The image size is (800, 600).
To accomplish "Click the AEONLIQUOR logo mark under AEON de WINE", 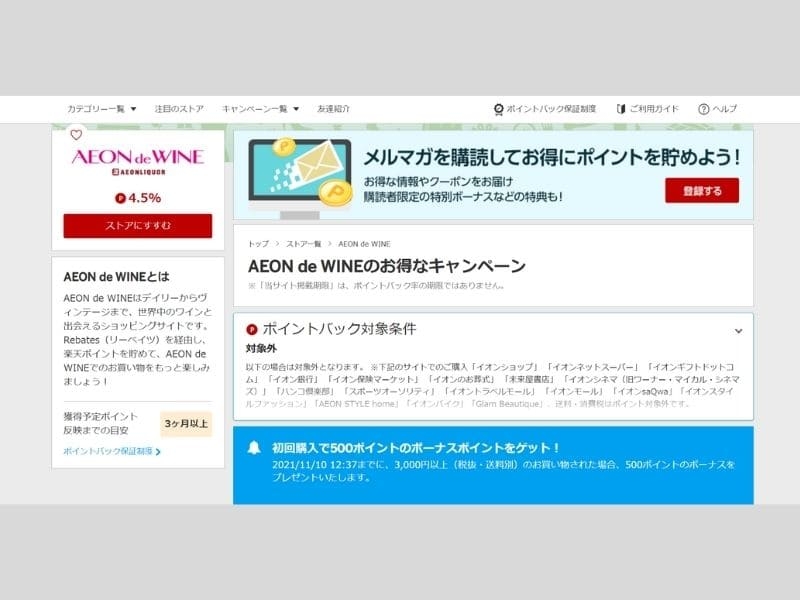I will click(138, 173).
